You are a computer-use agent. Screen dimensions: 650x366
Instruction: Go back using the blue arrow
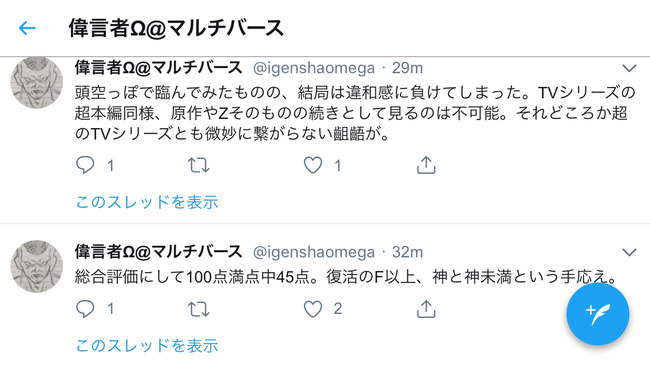(x=27, y=28)
